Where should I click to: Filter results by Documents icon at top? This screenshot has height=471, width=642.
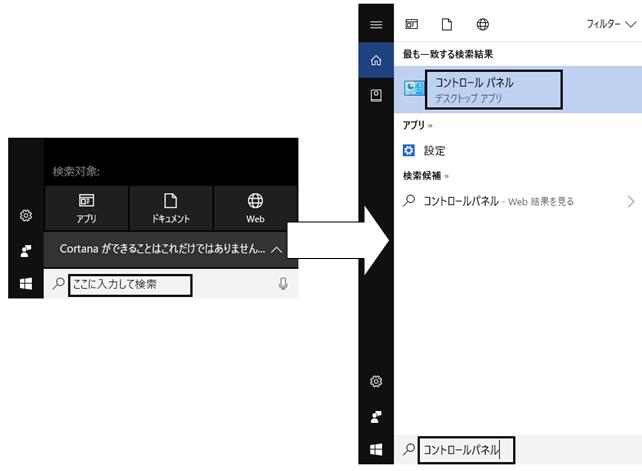(x=447, y=24)
